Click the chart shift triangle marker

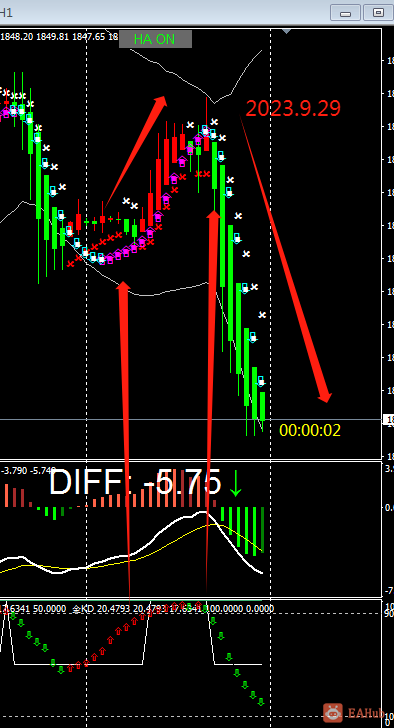[287, 32]
